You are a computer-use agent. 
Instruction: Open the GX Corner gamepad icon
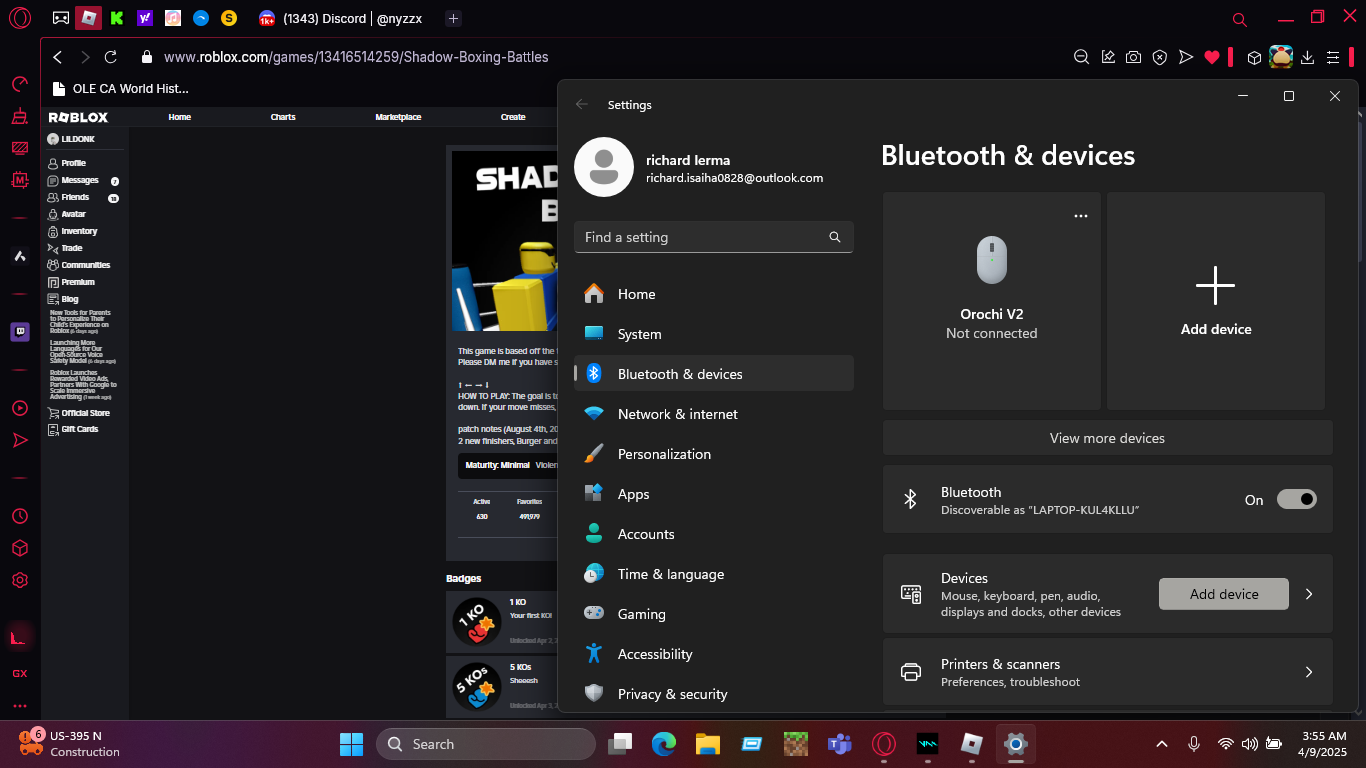click(x=61, y=18)
